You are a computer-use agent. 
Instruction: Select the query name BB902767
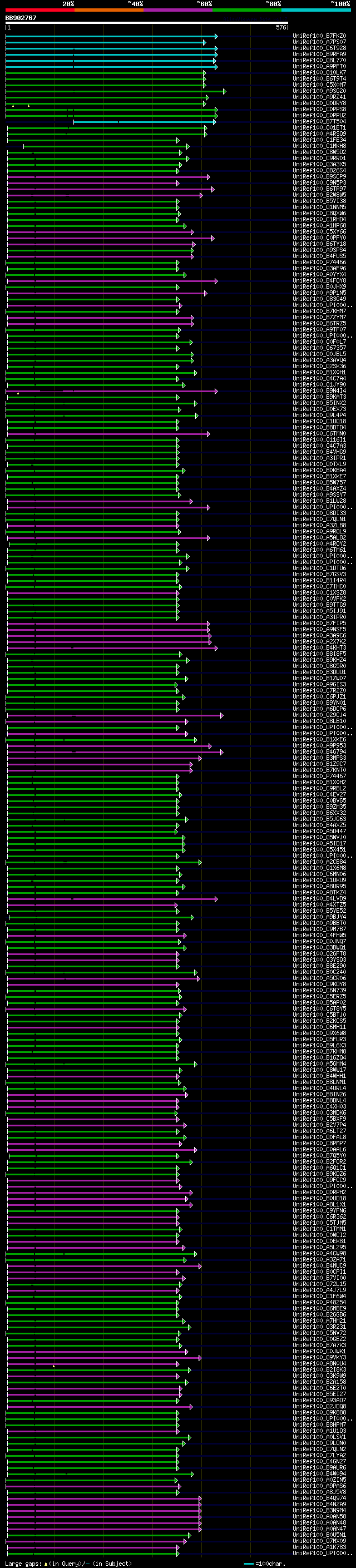21,18
